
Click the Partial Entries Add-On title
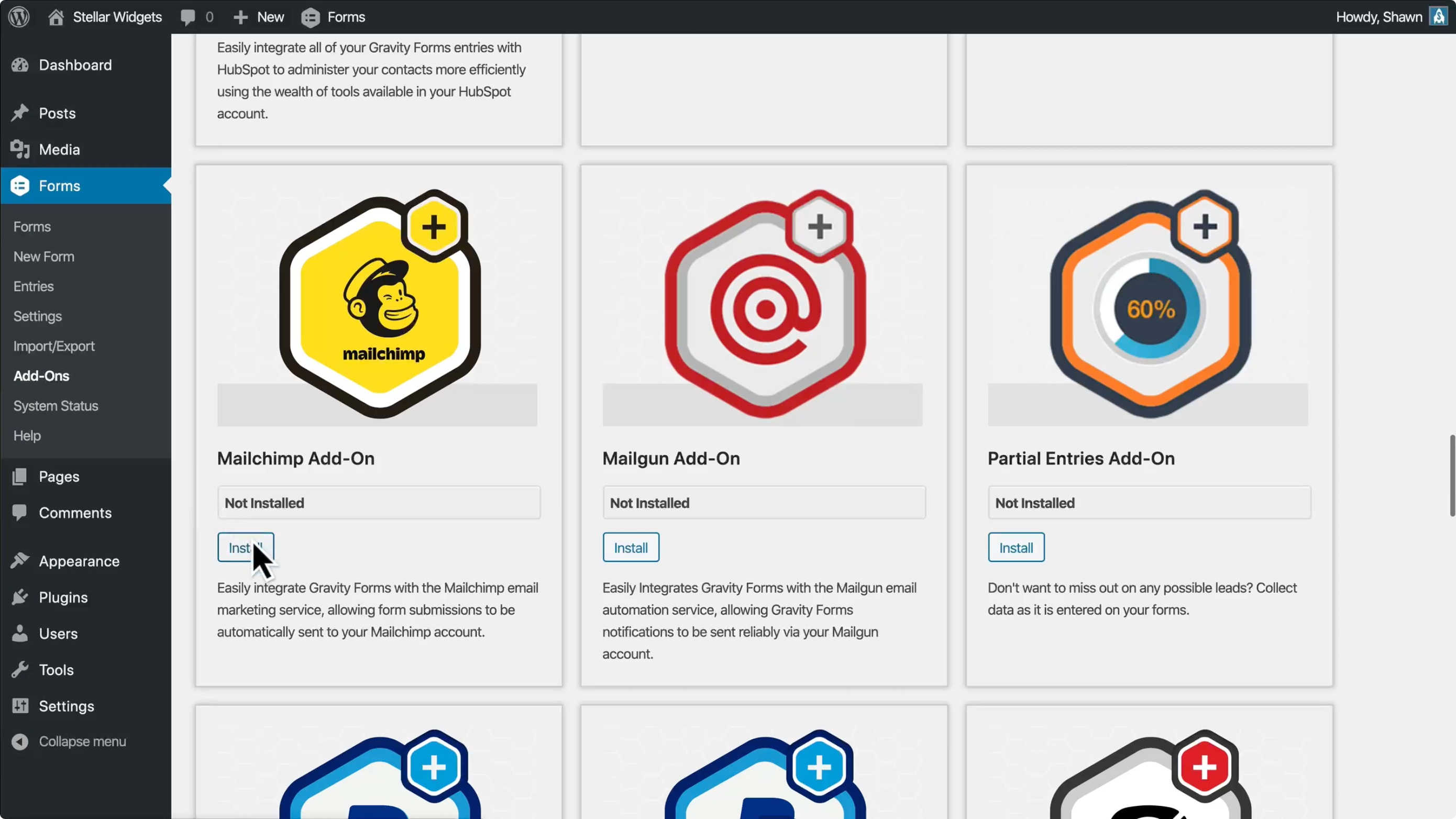1080,458
